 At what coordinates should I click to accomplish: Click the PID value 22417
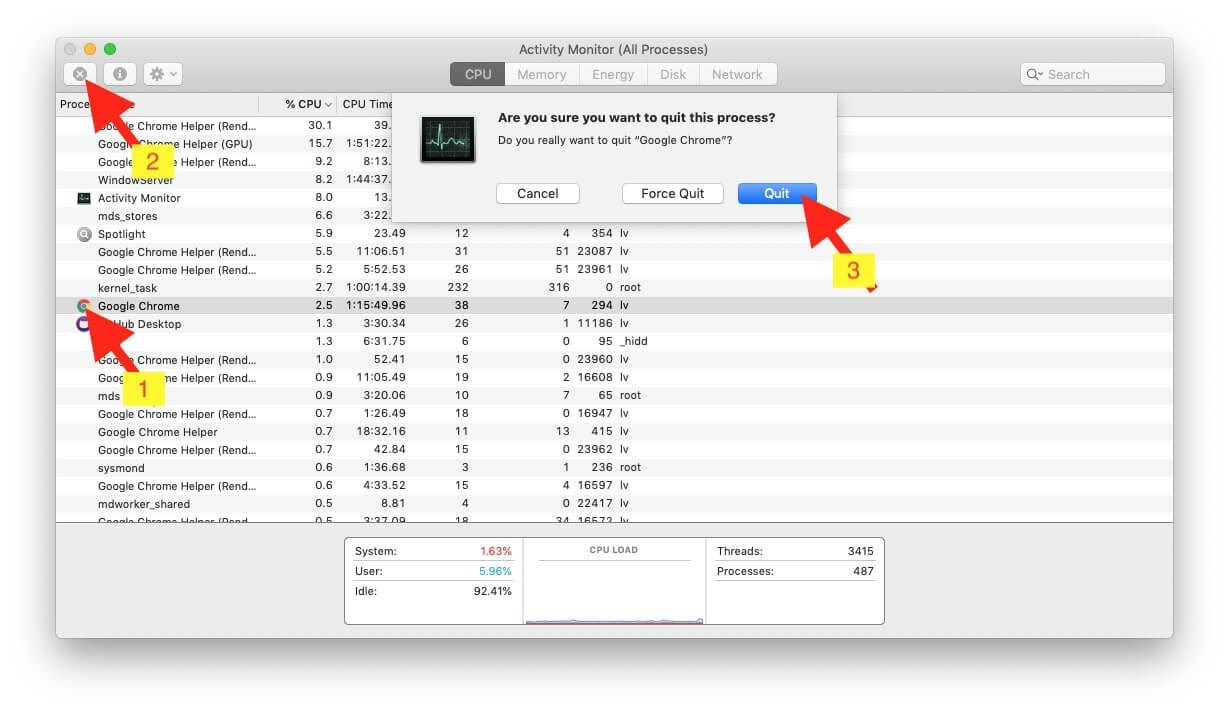coord(594,504)
